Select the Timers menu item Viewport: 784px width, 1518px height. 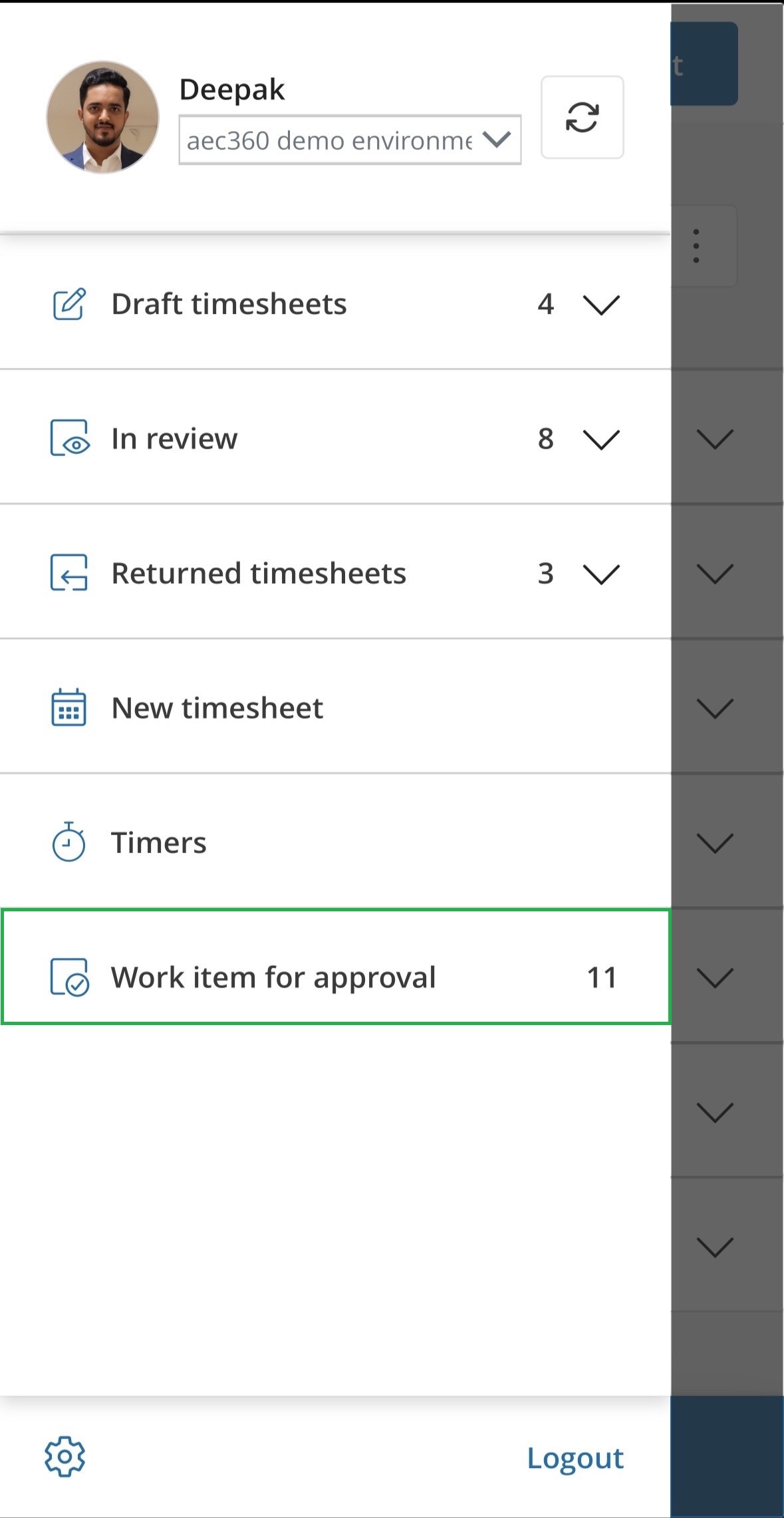[158, 843]
